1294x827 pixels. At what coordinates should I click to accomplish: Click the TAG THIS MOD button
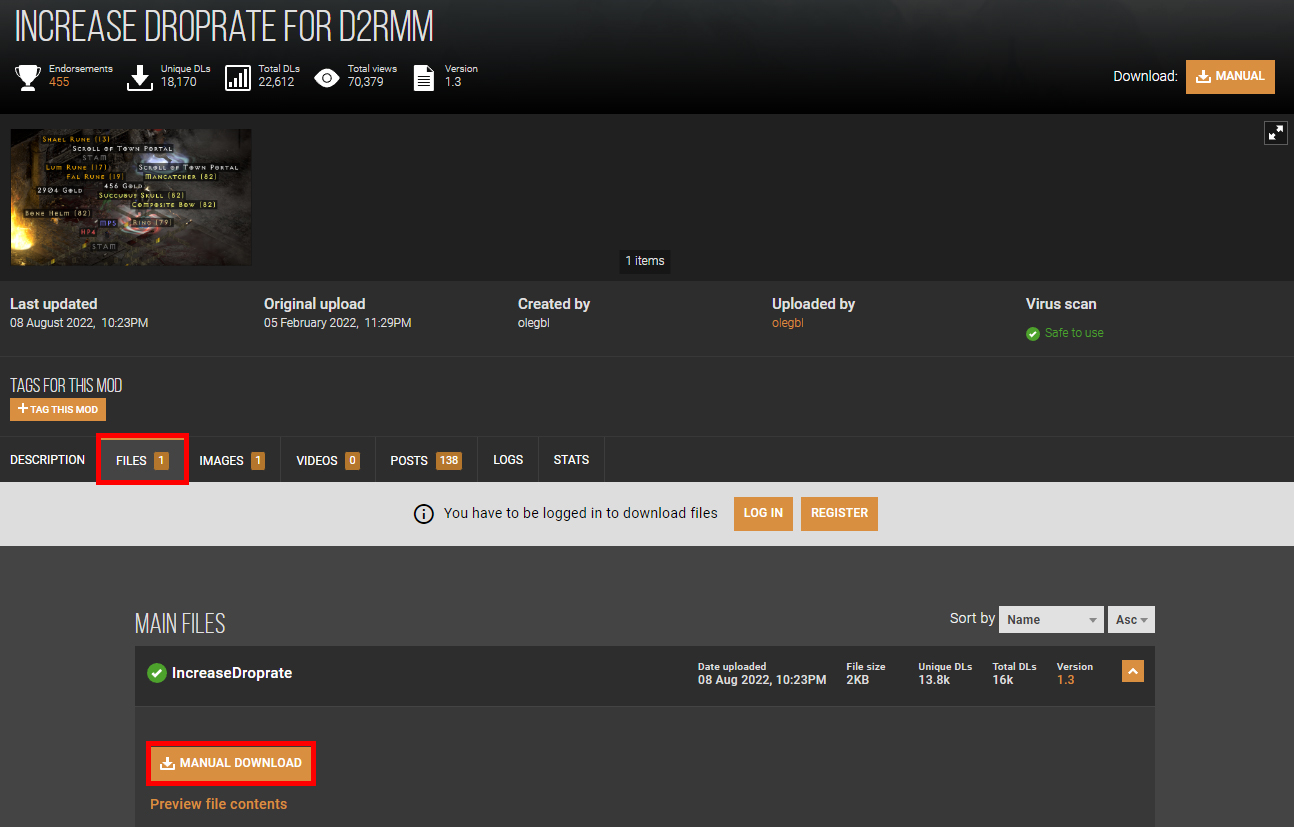58,410
